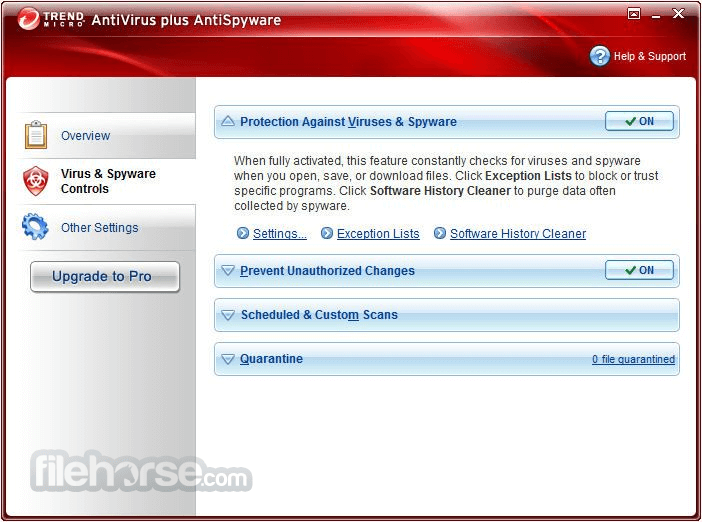
Task: Click the Virus & Spyware biohazard shield icon
Action: tap(36, 181)
